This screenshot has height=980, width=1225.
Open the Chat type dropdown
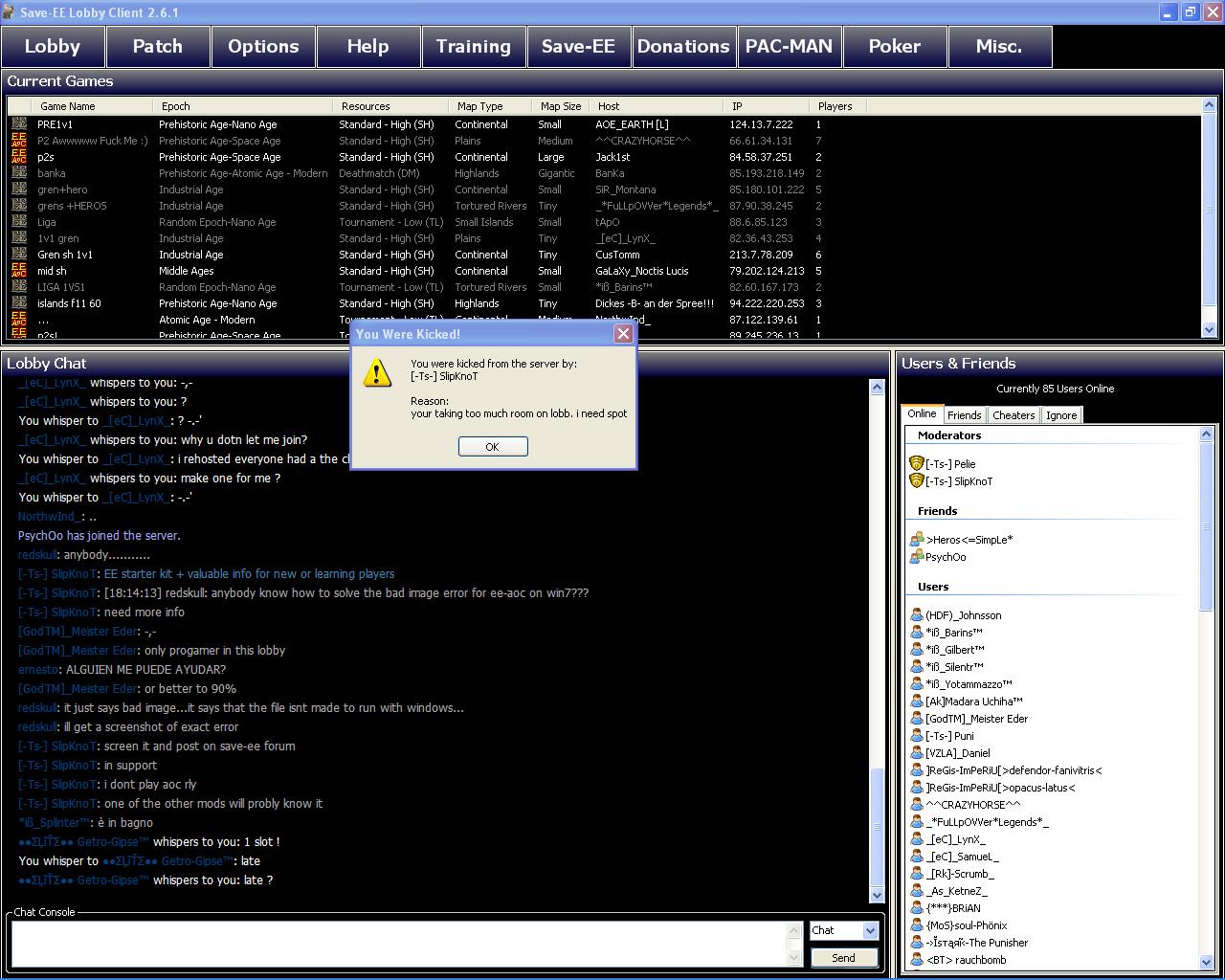point(870,930)
